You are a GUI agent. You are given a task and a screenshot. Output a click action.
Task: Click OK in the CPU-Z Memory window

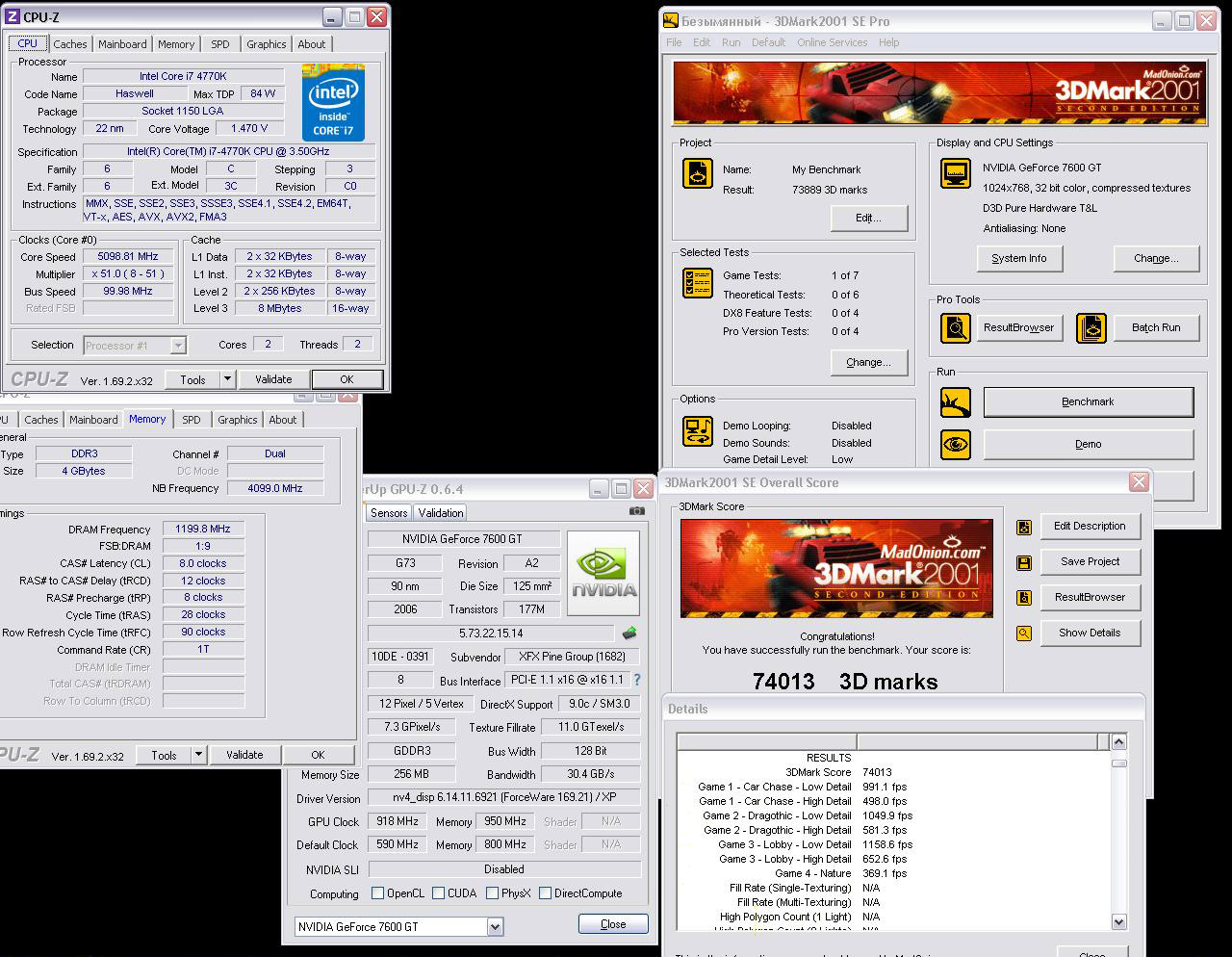pos(318,755)
